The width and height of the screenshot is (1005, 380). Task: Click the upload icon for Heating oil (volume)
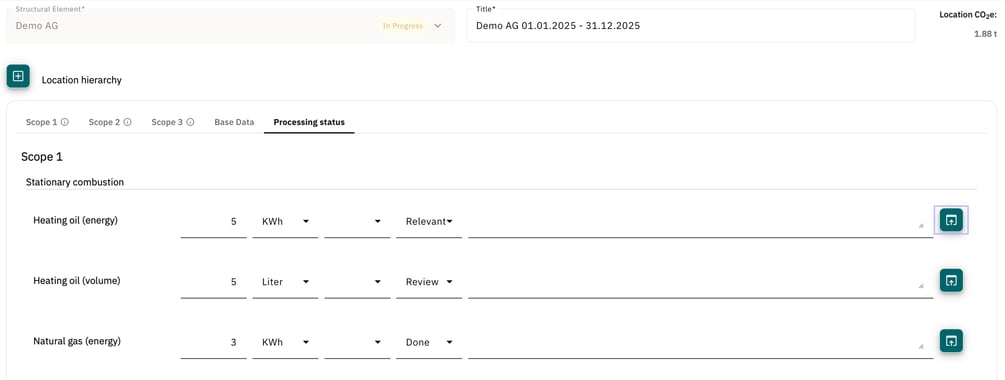coord(951,280)
